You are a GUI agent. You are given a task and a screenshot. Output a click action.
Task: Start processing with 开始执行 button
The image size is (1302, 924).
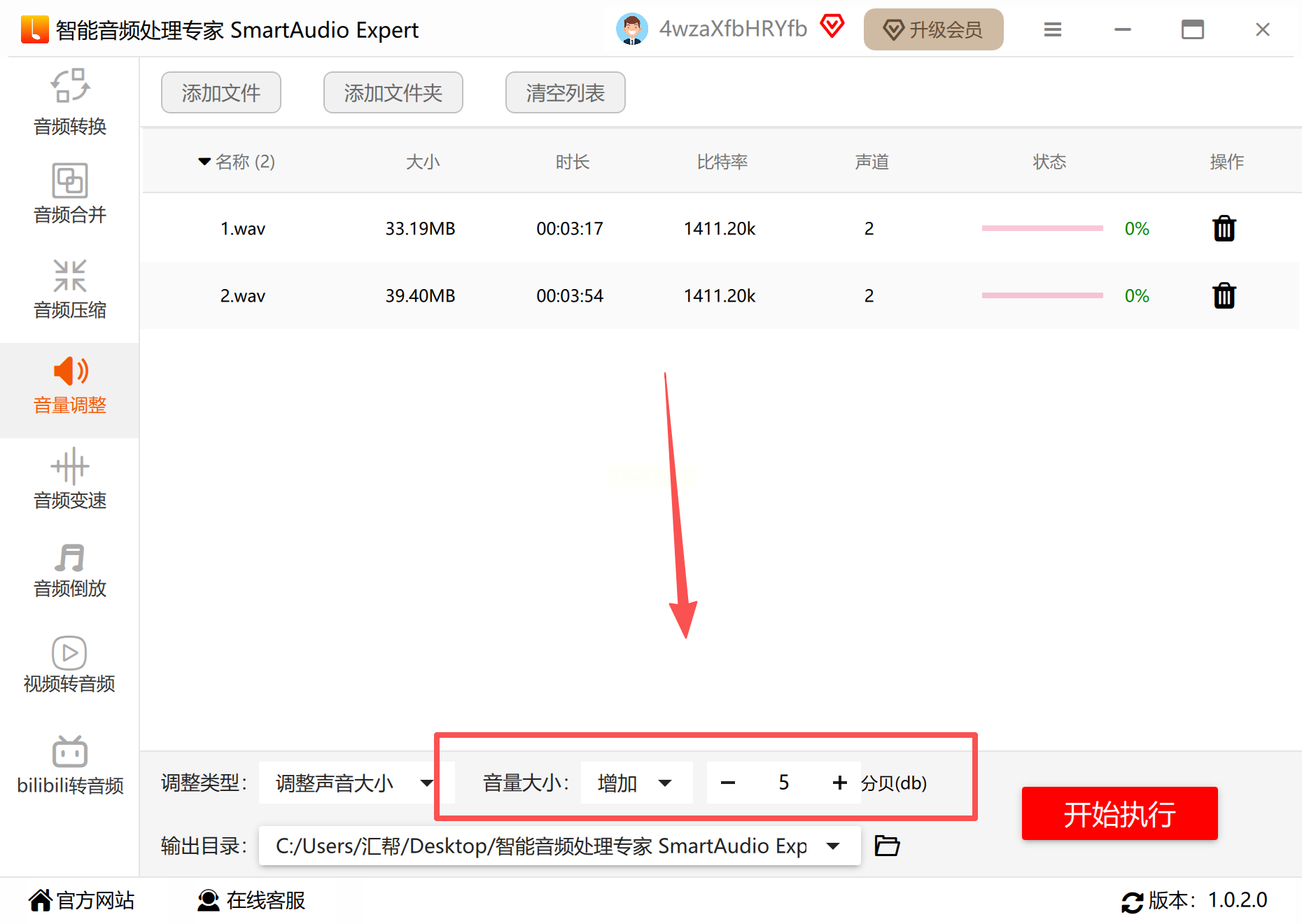1120,813
